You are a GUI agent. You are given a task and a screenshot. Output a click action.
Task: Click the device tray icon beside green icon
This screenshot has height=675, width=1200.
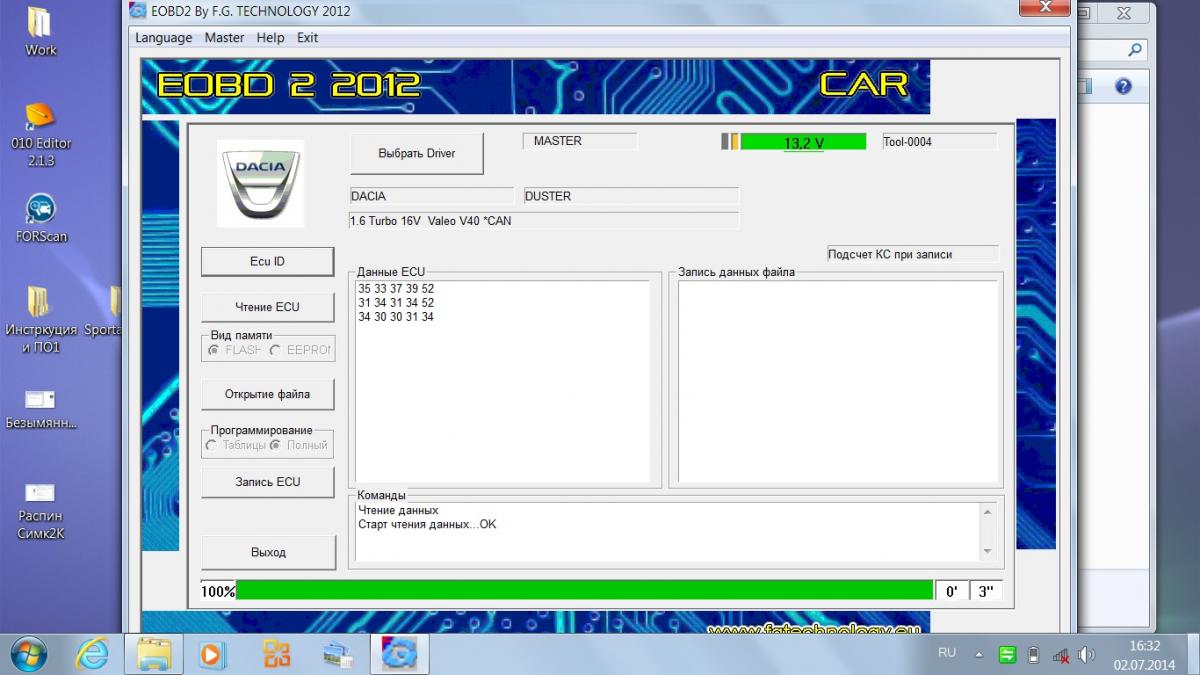[1034, 655]
